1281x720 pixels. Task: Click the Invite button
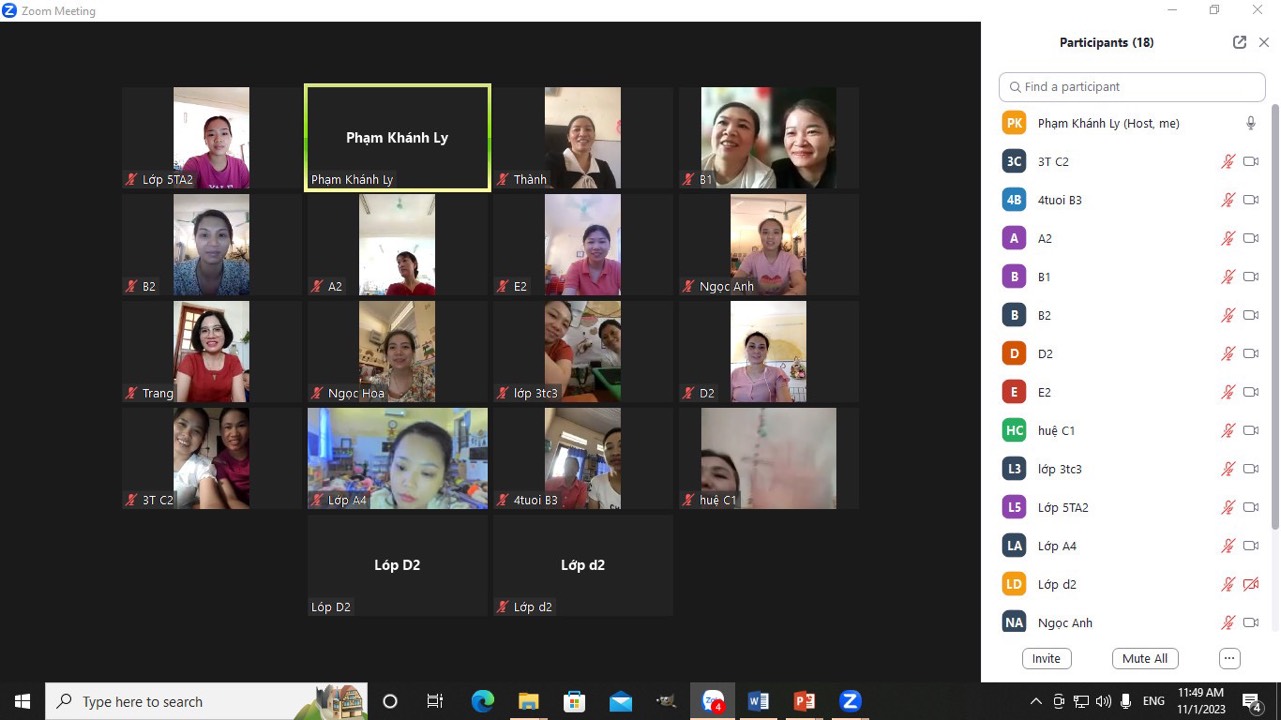[x=1046, y=658]
